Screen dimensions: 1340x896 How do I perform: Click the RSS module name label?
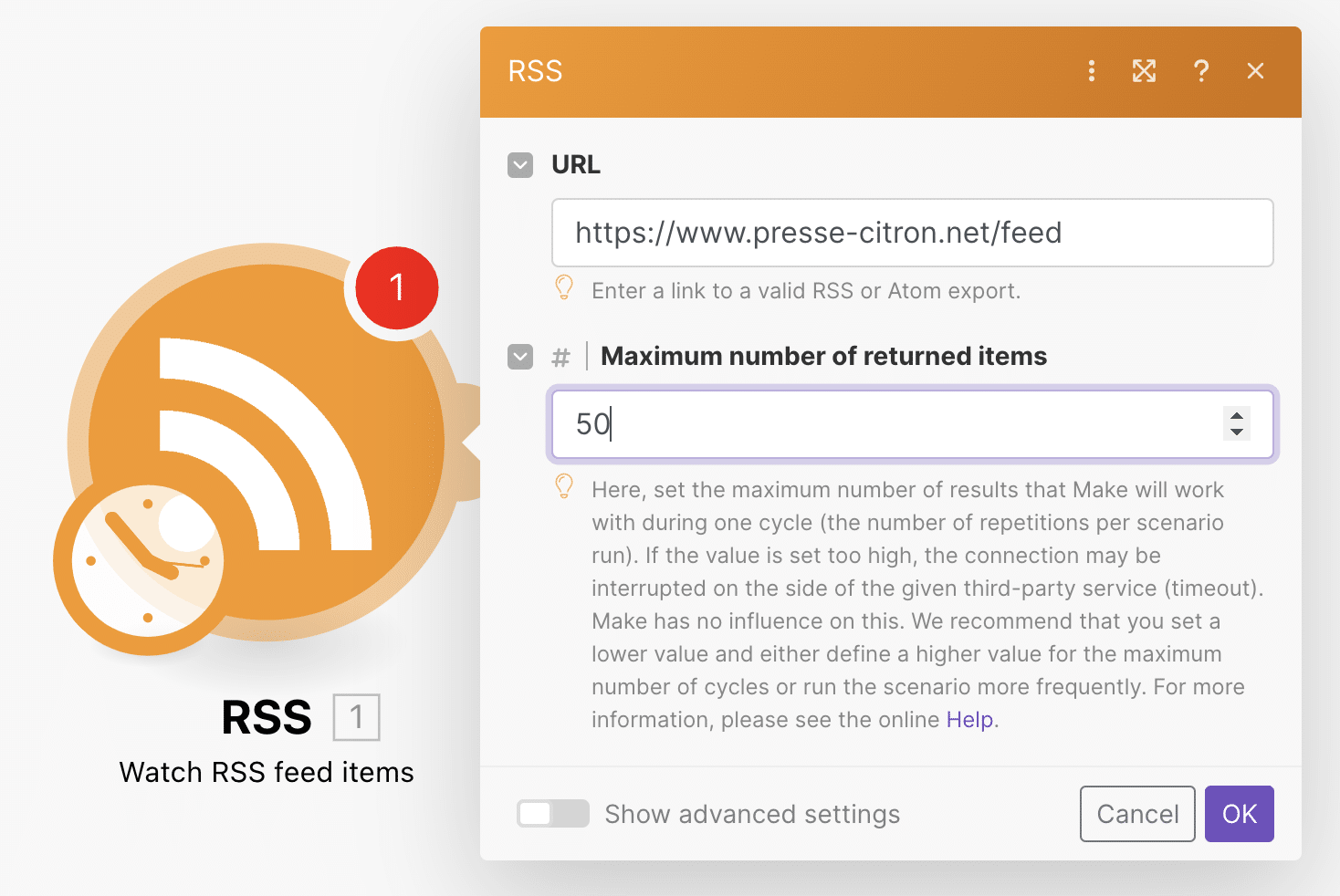[267, 717]
